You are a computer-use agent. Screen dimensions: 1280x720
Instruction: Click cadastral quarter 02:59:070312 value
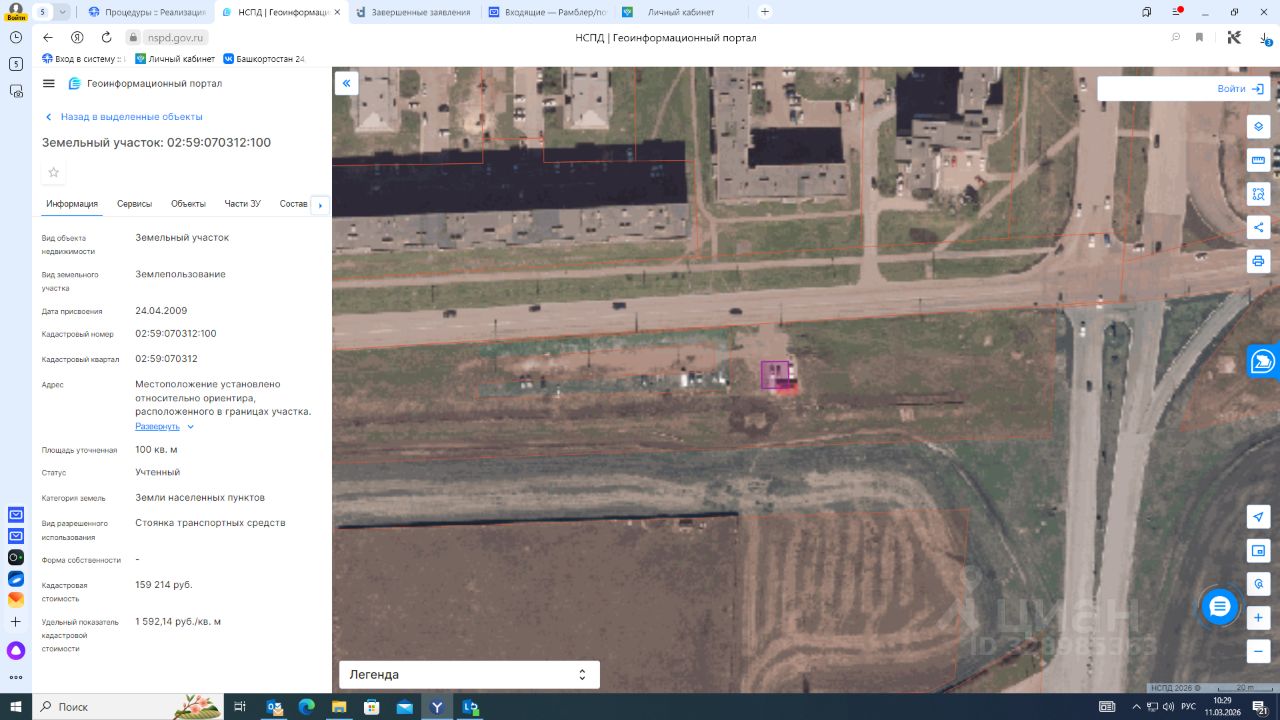[x=166, y=359]
